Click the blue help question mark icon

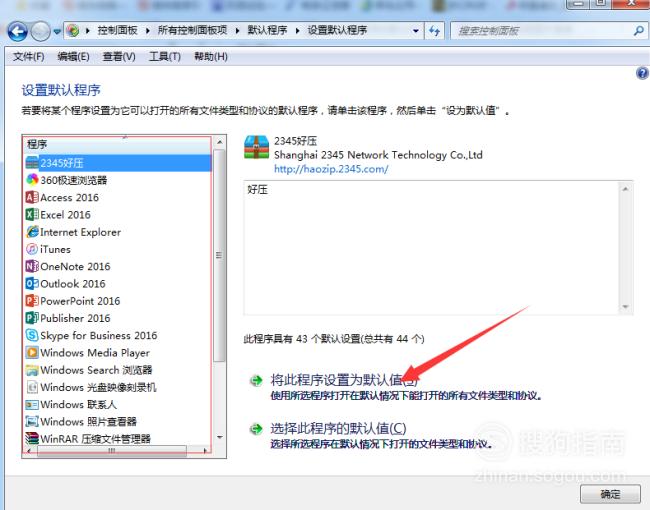click(x=642, y=73)
